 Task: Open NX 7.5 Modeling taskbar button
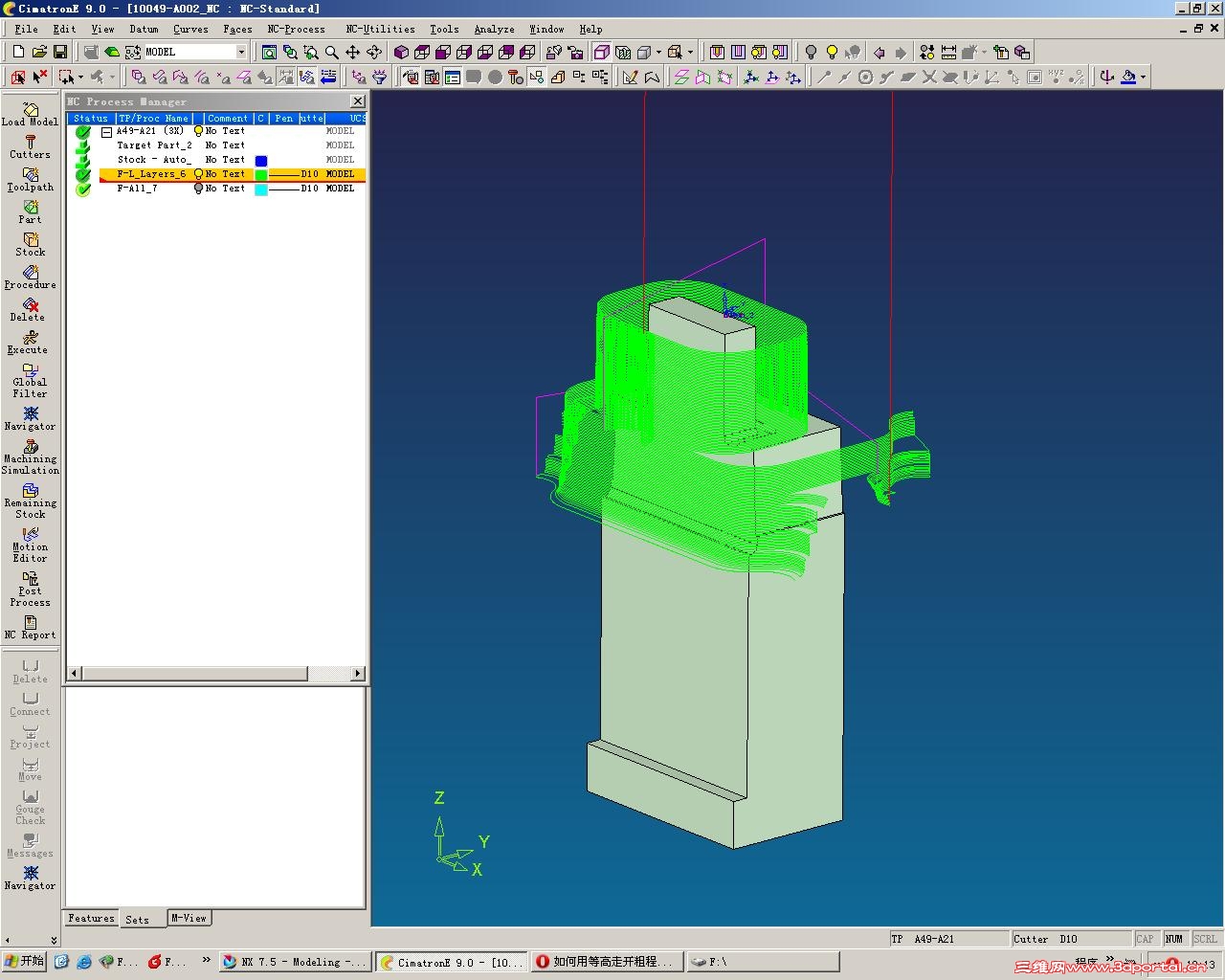[x=295, y=962]
